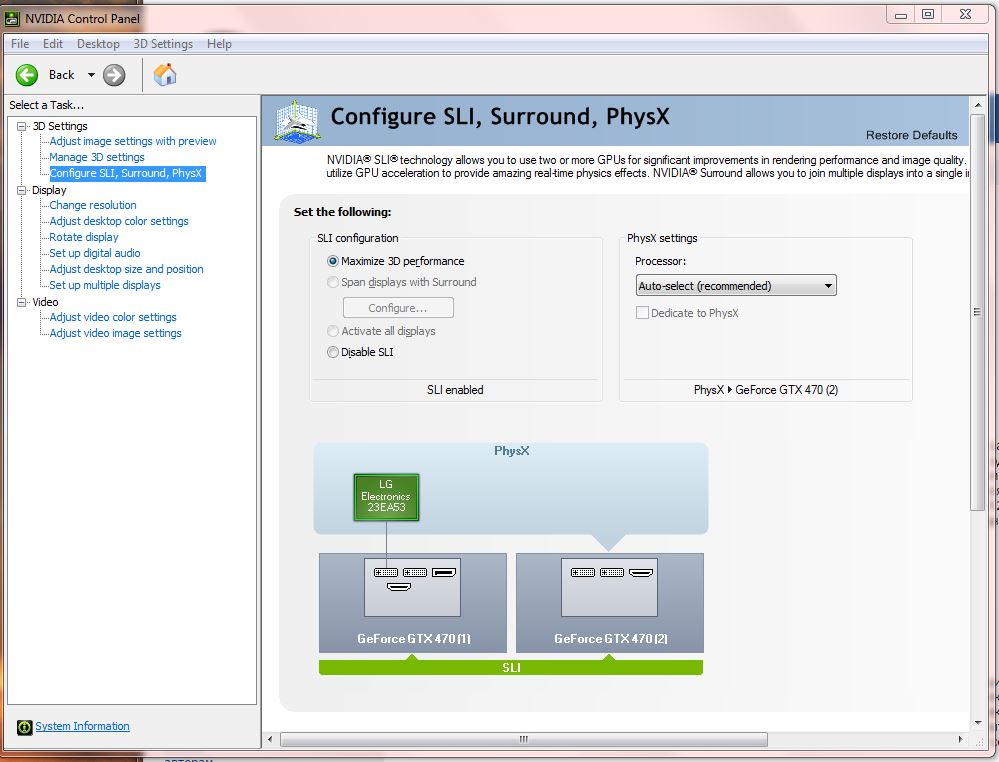Open the Help menu
999x762 pixels.
tap(219, 44)
